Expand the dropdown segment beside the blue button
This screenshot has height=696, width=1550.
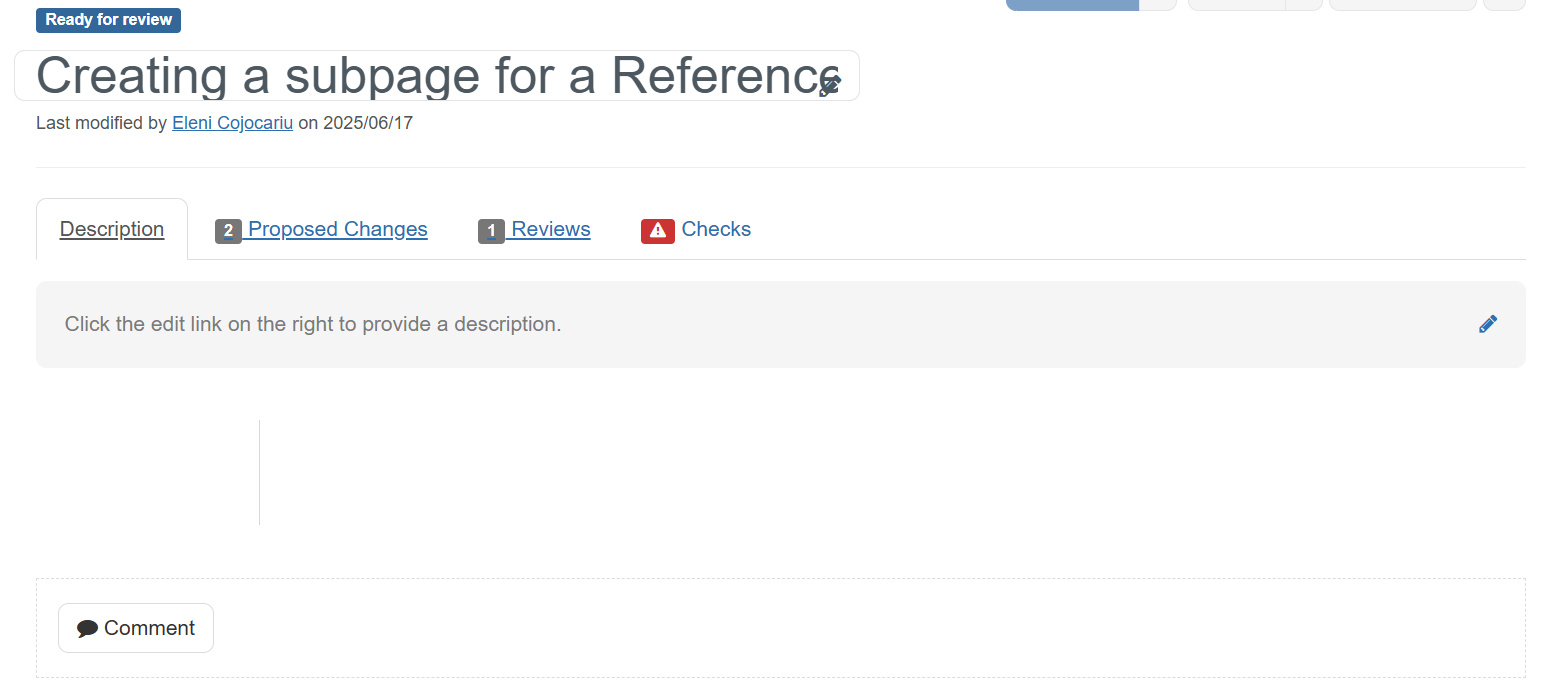click(x=1158, y=5)
